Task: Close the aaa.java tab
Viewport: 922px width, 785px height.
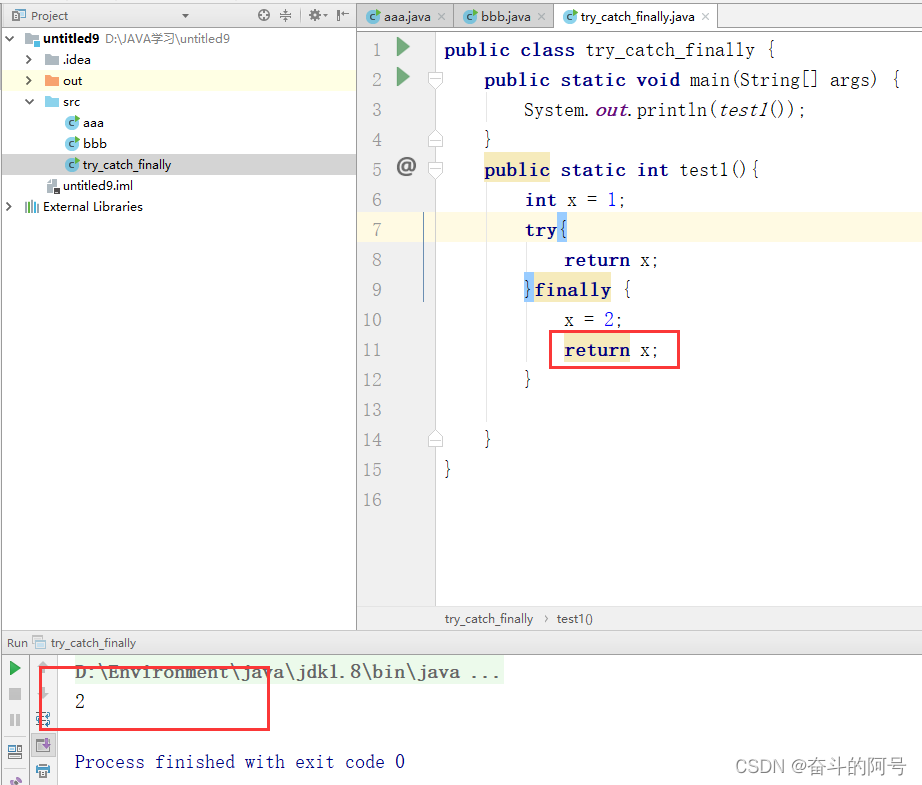Action: tap(441, 17)
